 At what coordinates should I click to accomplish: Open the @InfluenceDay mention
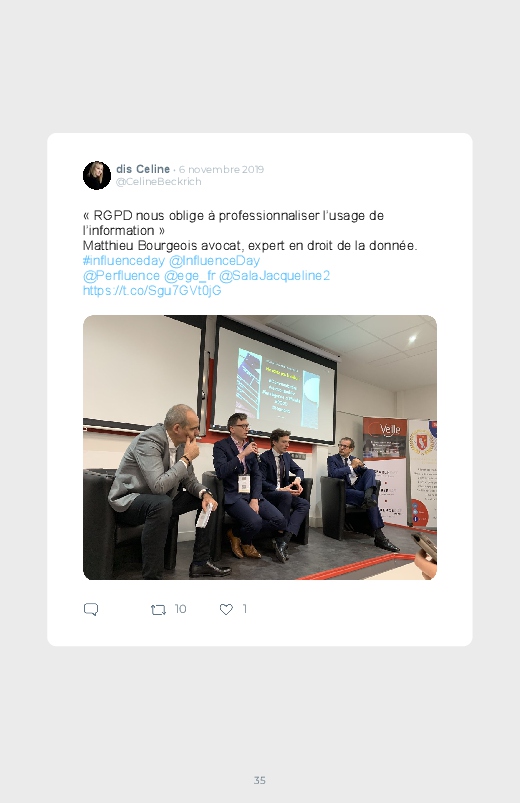(x=214, y=261)
